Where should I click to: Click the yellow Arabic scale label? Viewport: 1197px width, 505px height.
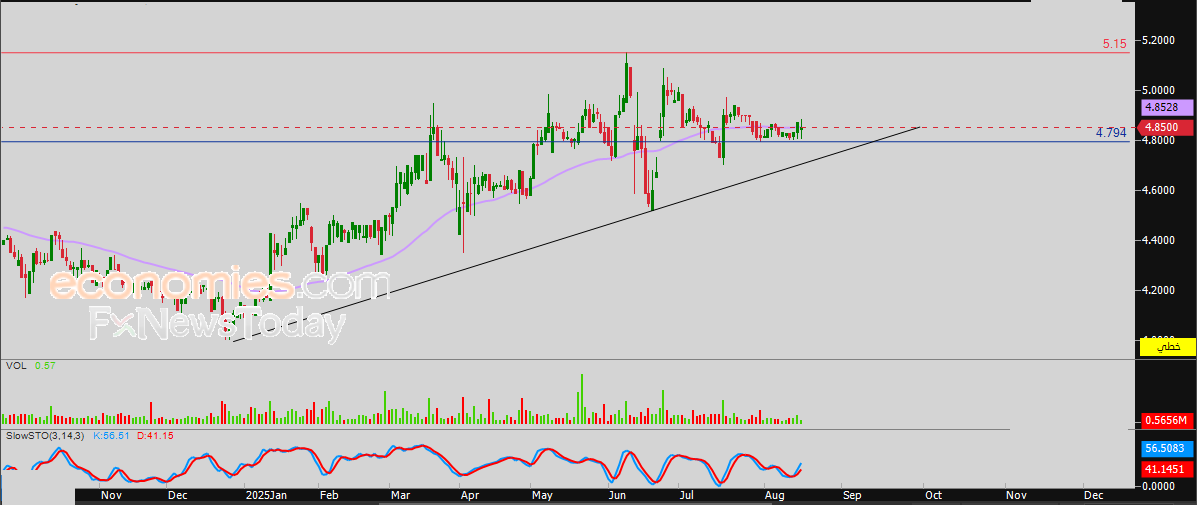(x=1166, y=347)
